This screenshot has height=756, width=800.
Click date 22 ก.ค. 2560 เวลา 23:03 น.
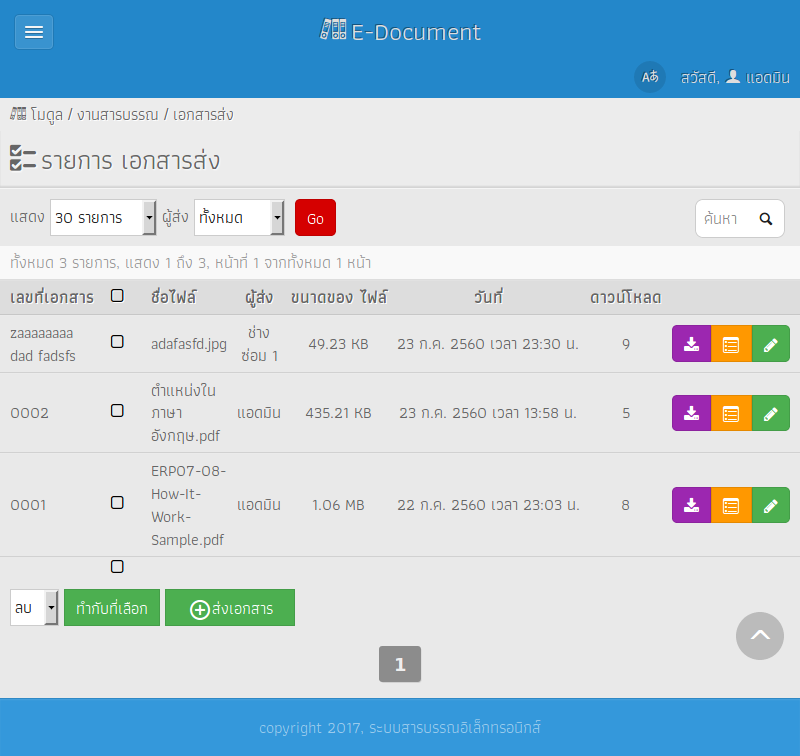pos(488,505)
